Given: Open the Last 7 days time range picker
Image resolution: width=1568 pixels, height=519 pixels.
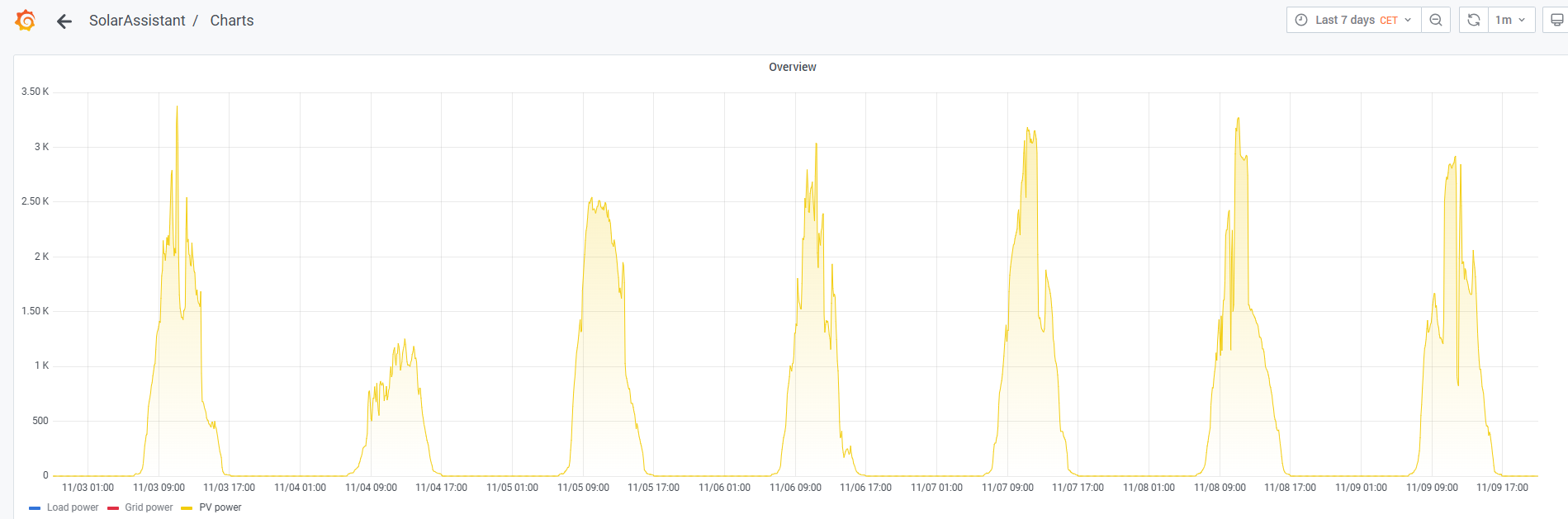Looking at the screenshot, I should 1353,20.
